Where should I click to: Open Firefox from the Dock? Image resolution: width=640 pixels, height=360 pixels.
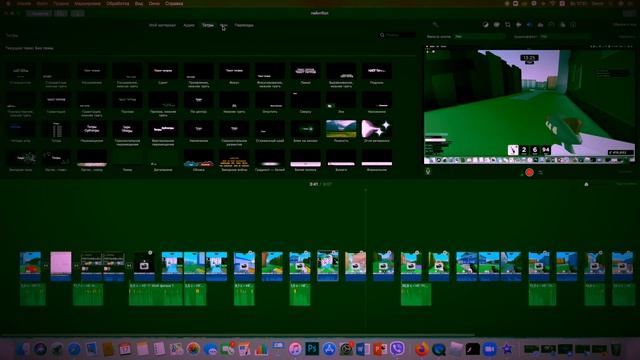point(421,349)
